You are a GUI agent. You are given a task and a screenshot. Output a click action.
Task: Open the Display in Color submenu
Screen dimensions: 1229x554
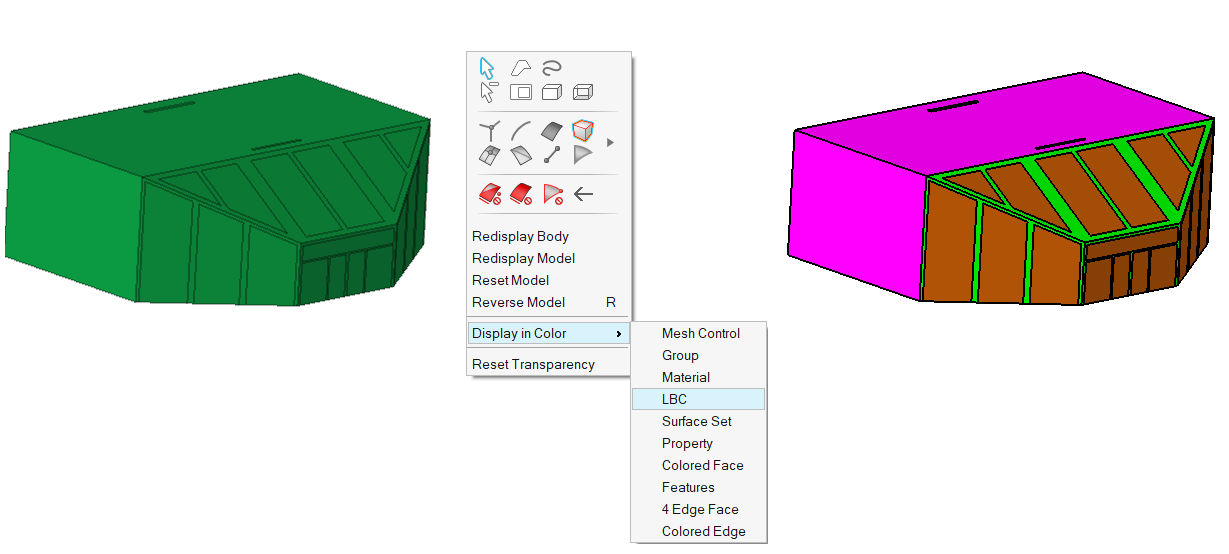(548, 333)
